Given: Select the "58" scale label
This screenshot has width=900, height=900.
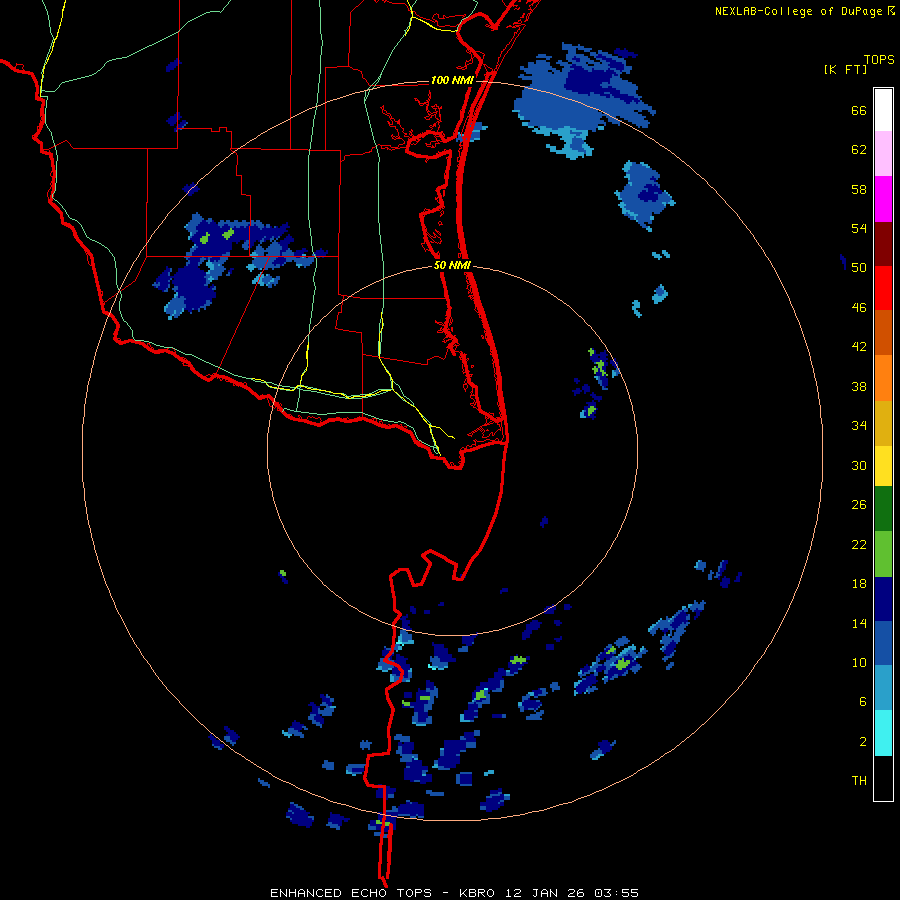Looking at the screenshot, I should coord(859,189).
